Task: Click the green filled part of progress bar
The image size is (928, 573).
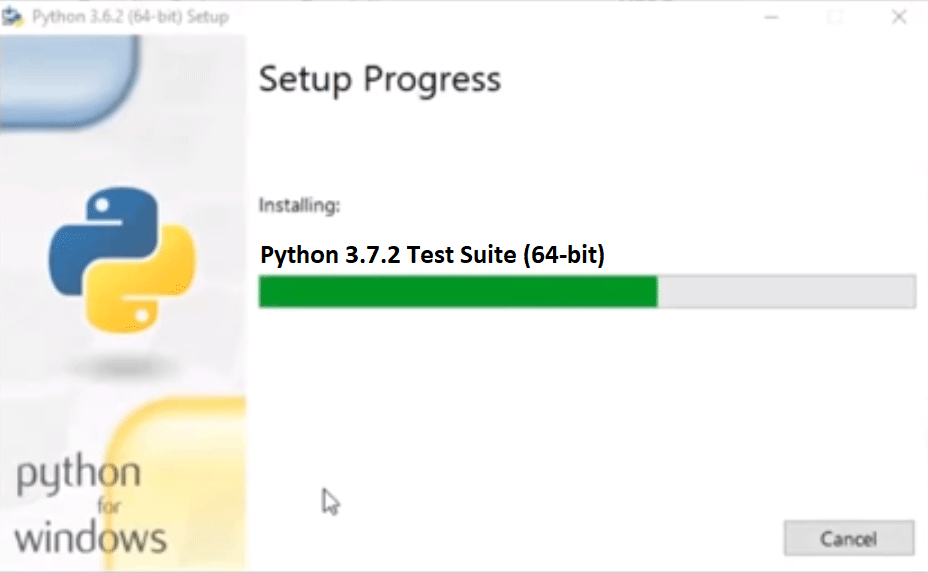Action: point(457,291)
